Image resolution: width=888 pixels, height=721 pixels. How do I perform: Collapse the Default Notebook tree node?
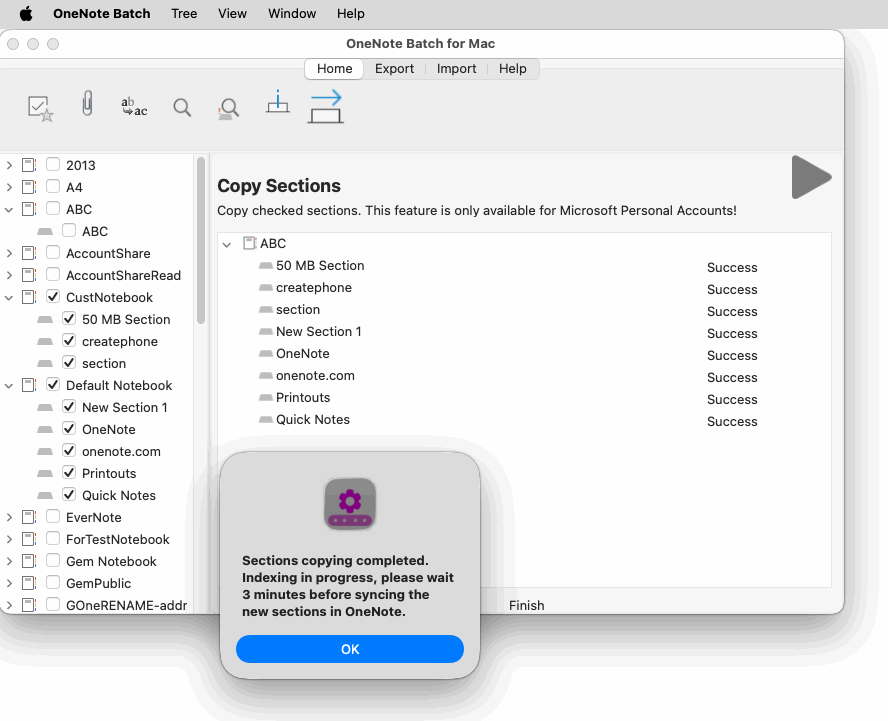[x=9, y=385]
